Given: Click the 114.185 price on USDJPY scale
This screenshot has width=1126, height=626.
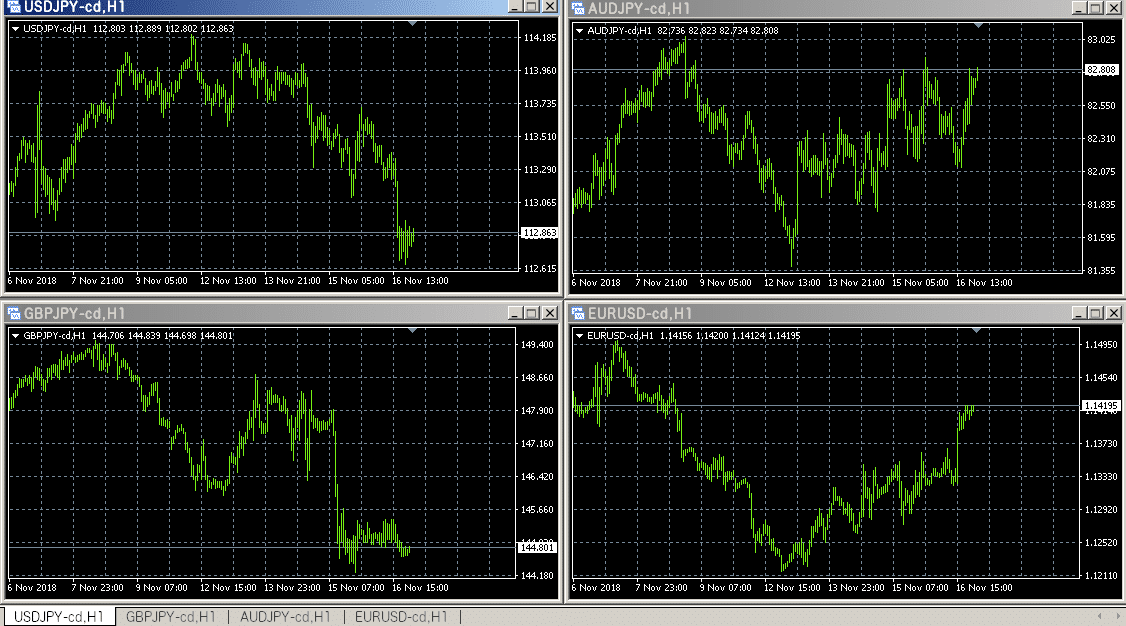Looking at the screenshot, I should [x=540, y=37].
